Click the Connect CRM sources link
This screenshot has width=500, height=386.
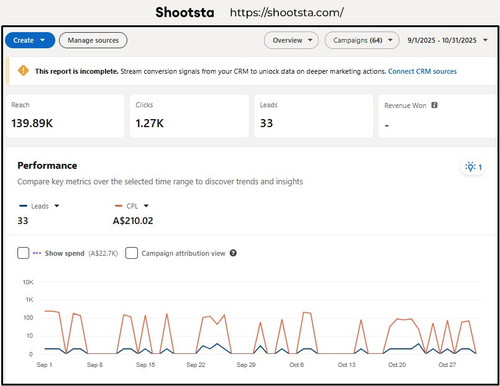pyautogui.click(x=422, y=71)
